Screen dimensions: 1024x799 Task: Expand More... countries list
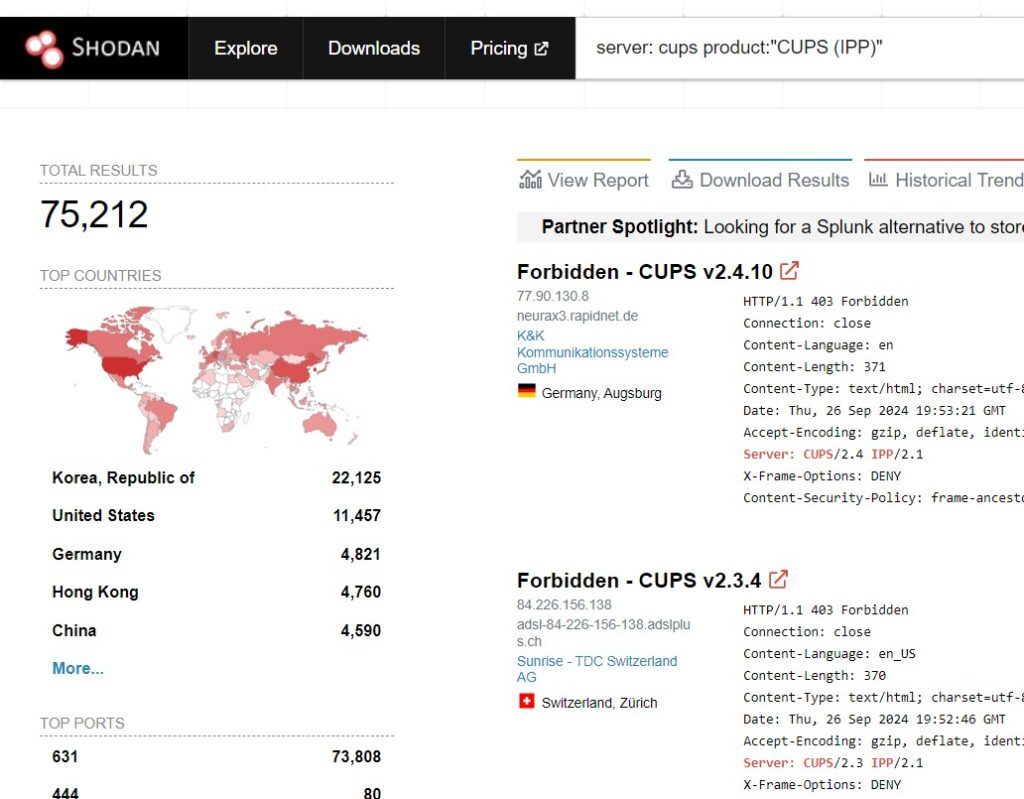78,669
